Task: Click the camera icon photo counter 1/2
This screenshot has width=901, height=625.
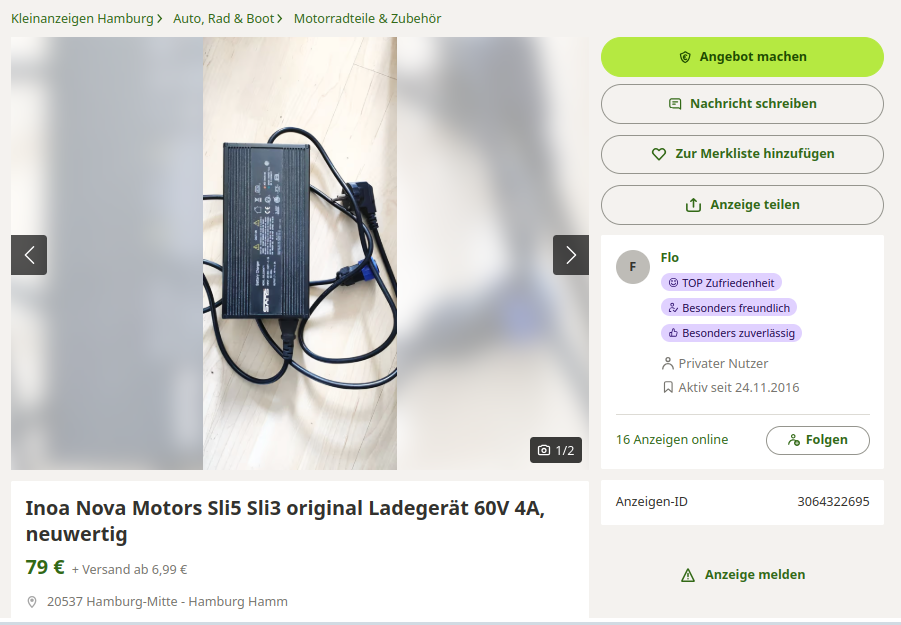Action: pyautogui.click(x=556, y=450)
